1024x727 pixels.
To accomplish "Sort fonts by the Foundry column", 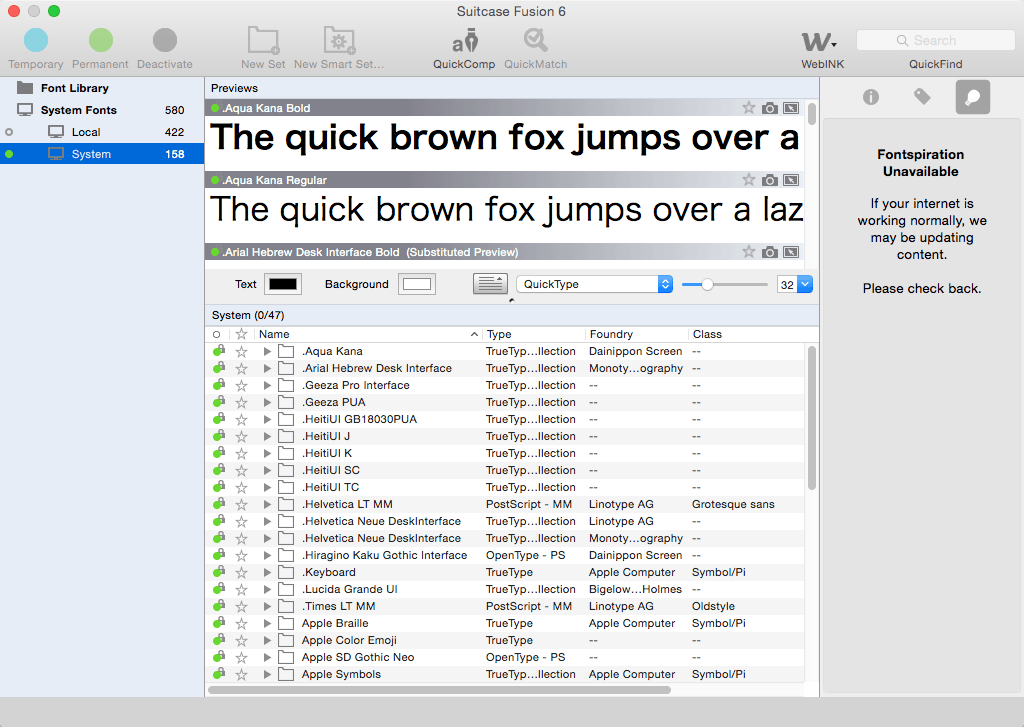I will (611, 334).
